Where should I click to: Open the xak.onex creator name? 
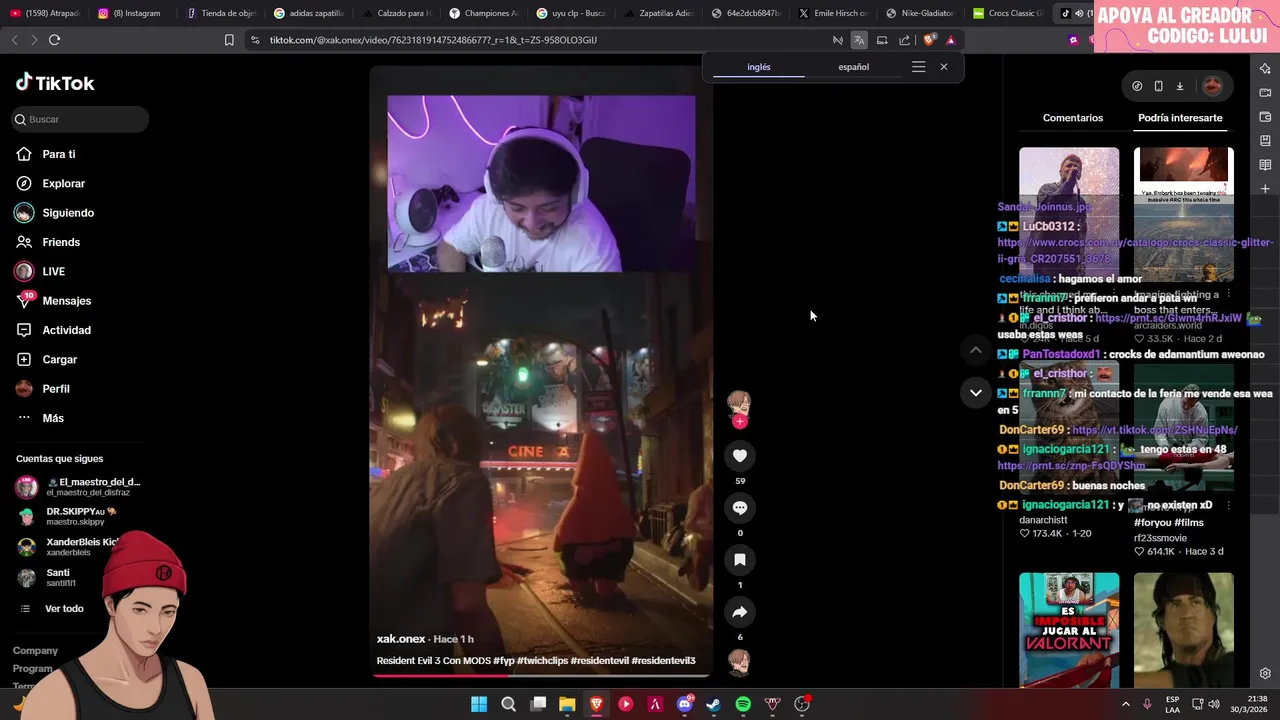click(x=401, y=639)
